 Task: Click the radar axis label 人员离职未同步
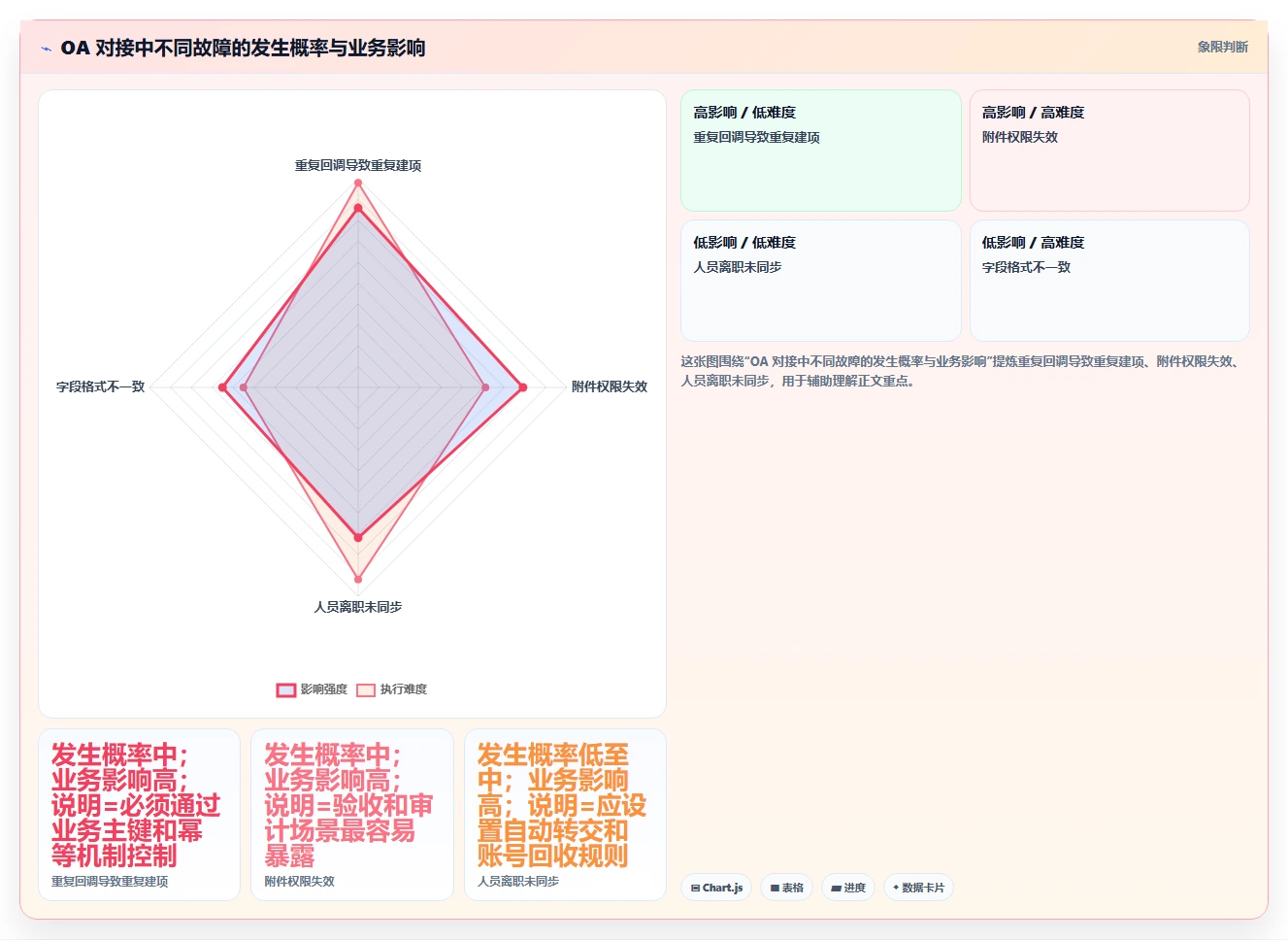(358, 607)
